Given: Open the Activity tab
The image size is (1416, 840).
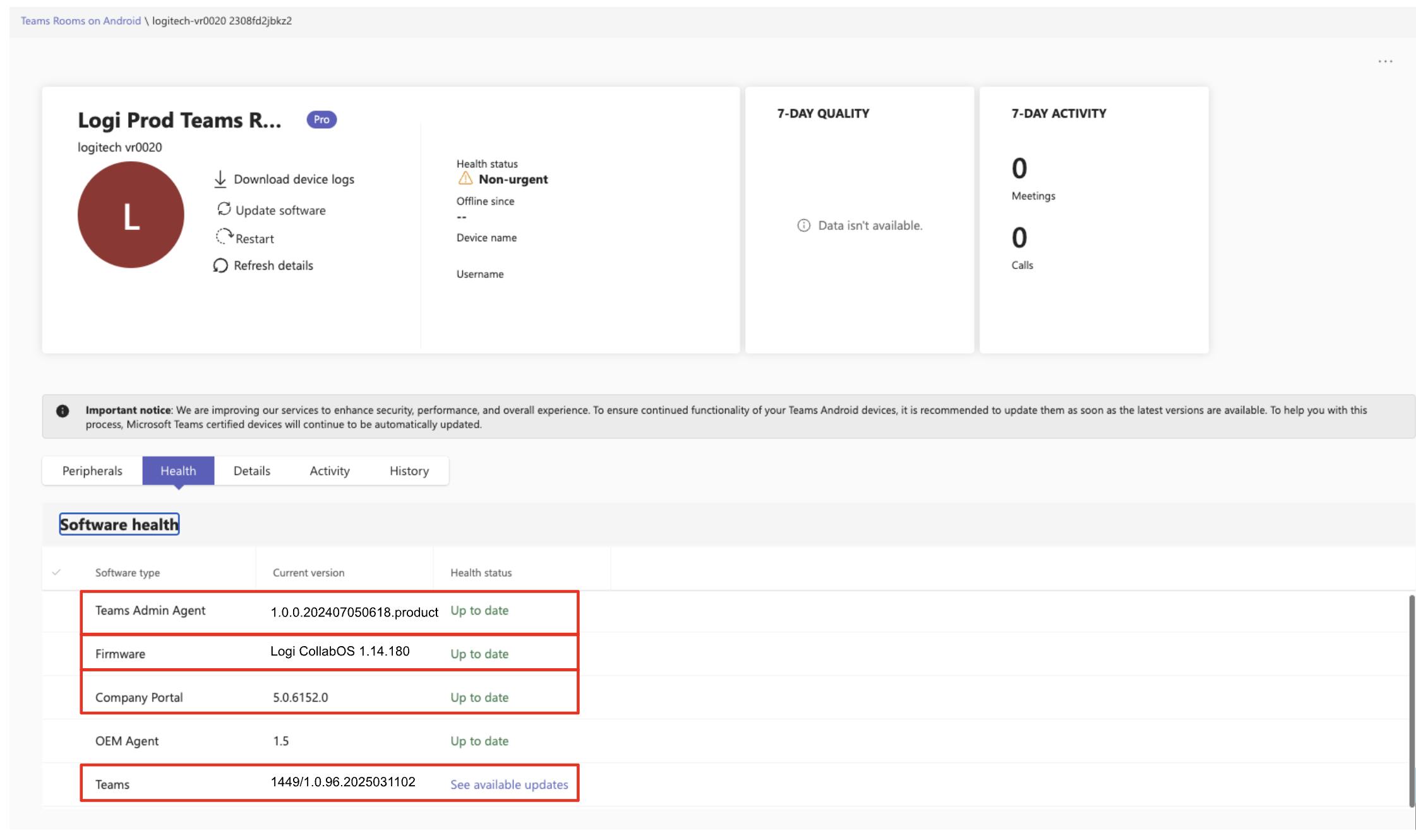Looking at the screenshot, I should [x=329, y=471].
